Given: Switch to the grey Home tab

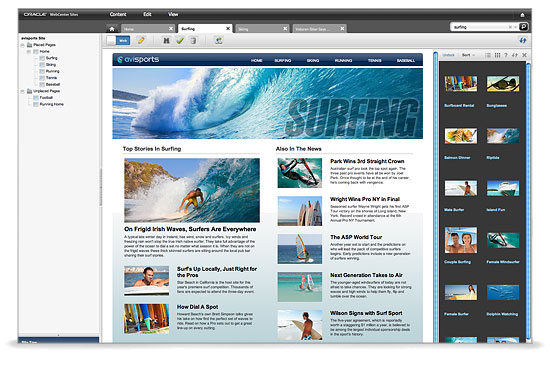Looking at the screenshot, I should (148, 29).
